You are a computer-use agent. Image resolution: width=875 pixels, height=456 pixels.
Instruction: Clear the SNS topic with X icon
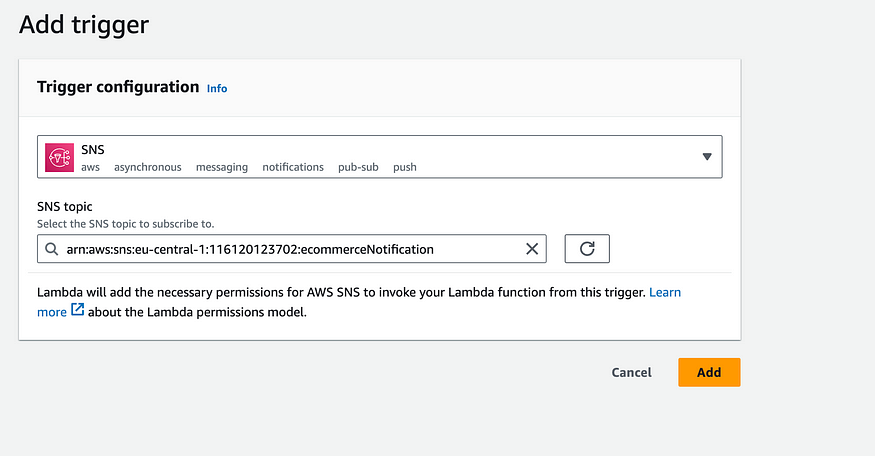coord(532,249)
